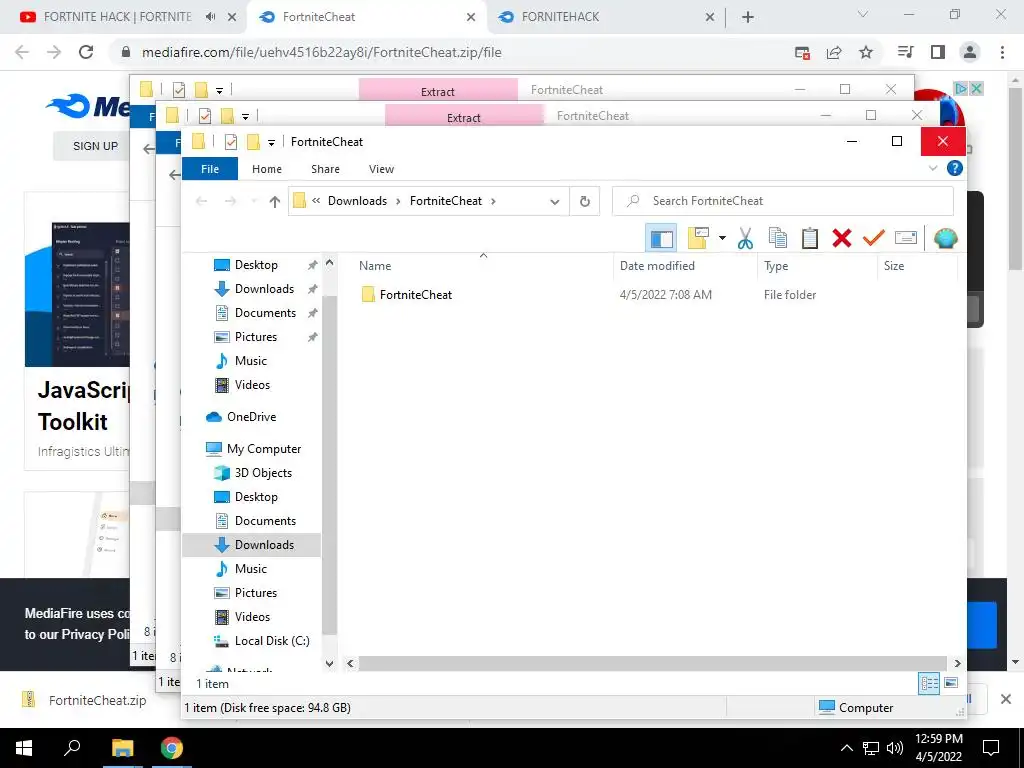Open properties card icon in toolbar
This screenshot has width=1024, height=768.
point(906,238)
